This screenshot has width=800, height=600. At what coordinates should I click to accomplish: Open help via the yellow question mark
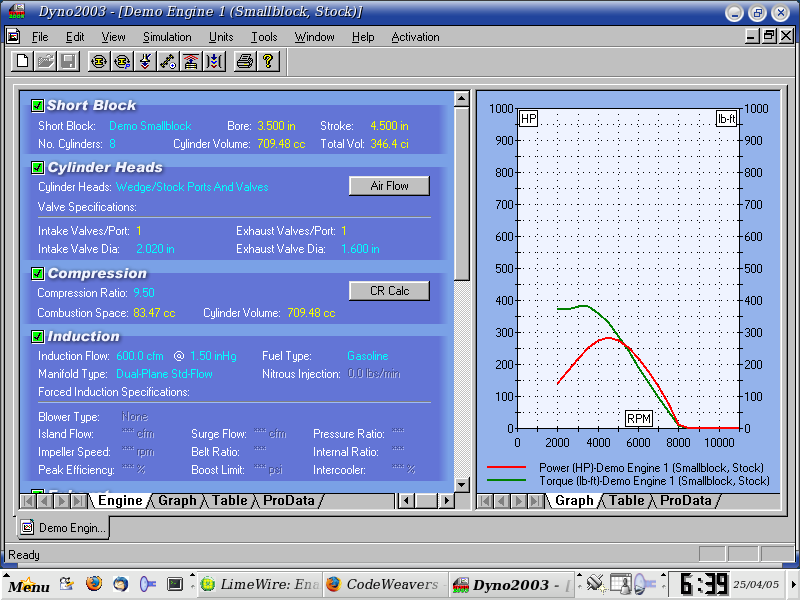pyautogui.click(x=268, y=62)
